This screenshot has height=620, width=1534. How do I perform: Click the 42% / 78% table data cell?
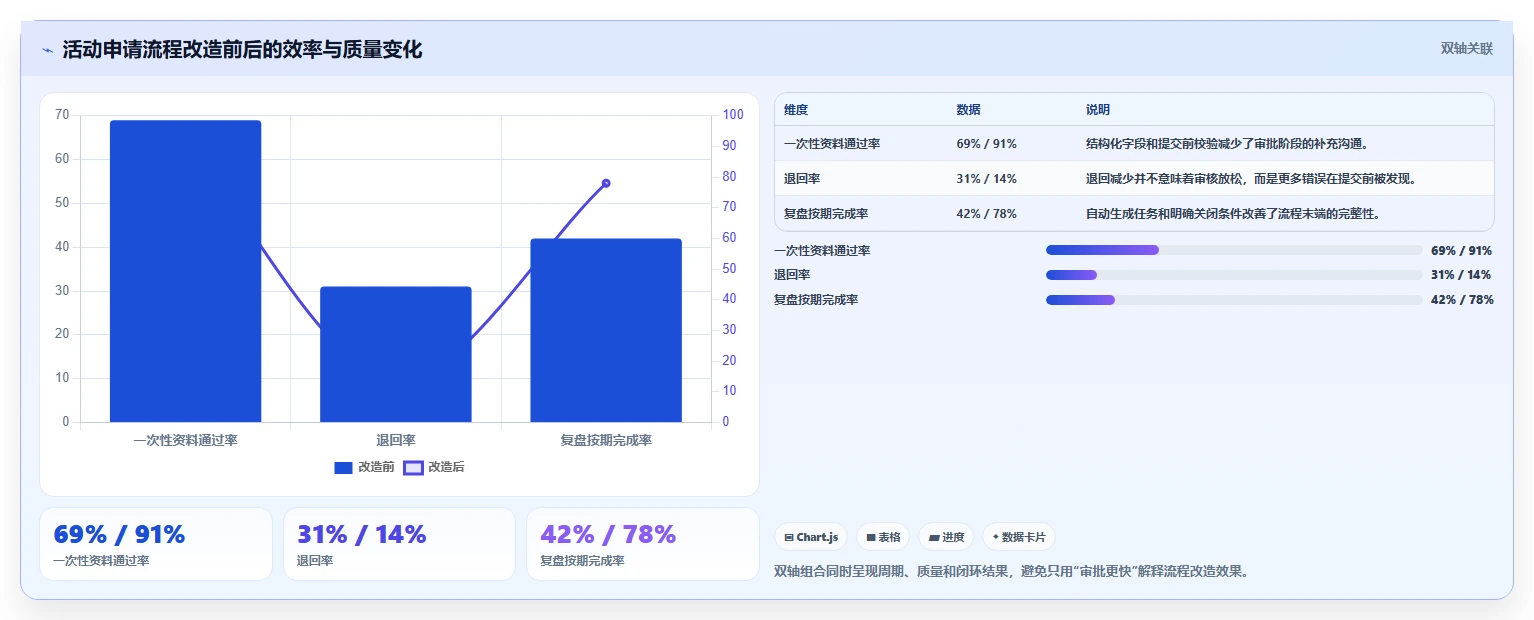(x=987, y=214)
